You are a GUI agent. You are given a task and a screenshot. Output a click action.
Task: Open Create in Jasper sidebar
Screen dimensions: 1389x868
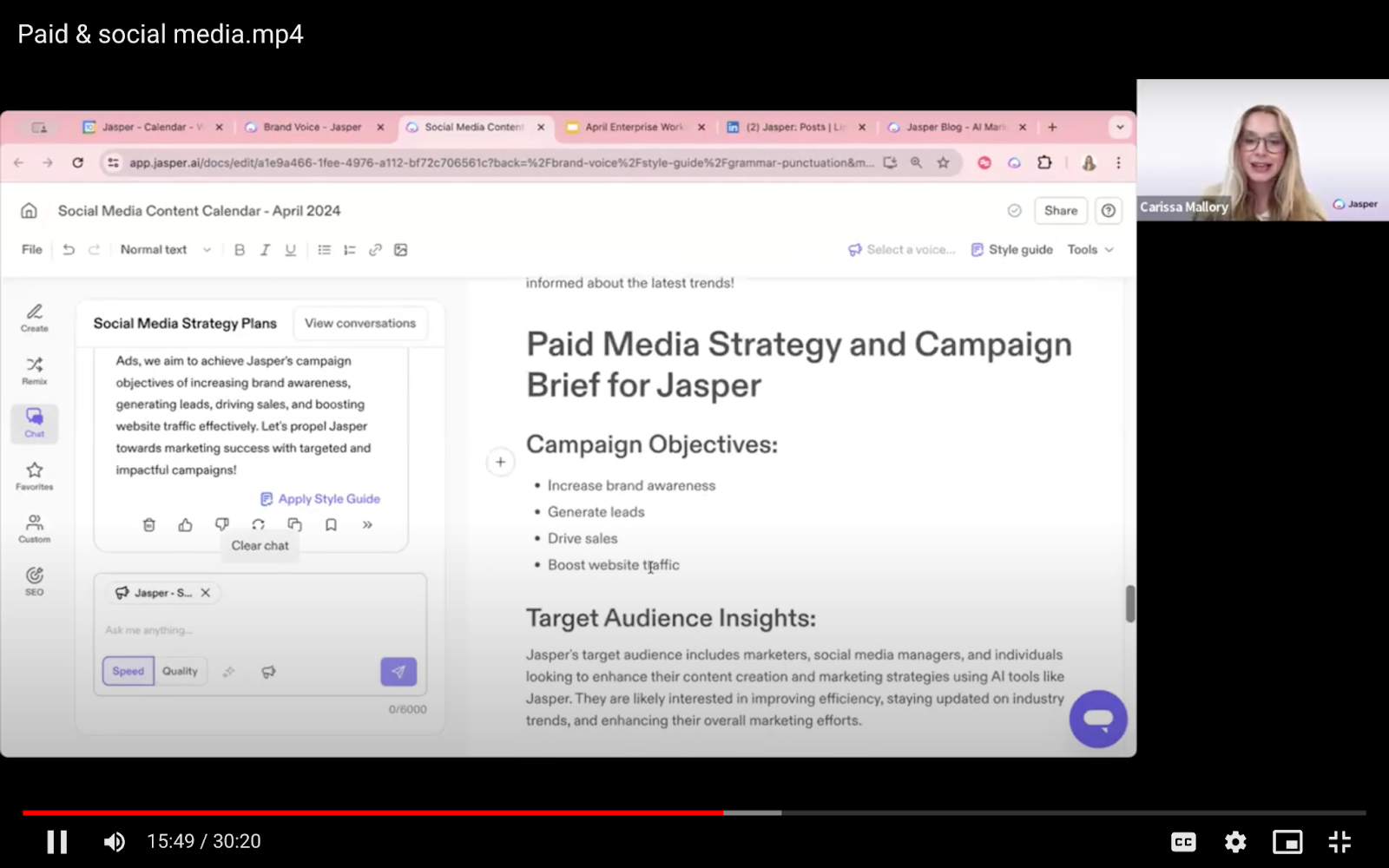click(35, 318)
